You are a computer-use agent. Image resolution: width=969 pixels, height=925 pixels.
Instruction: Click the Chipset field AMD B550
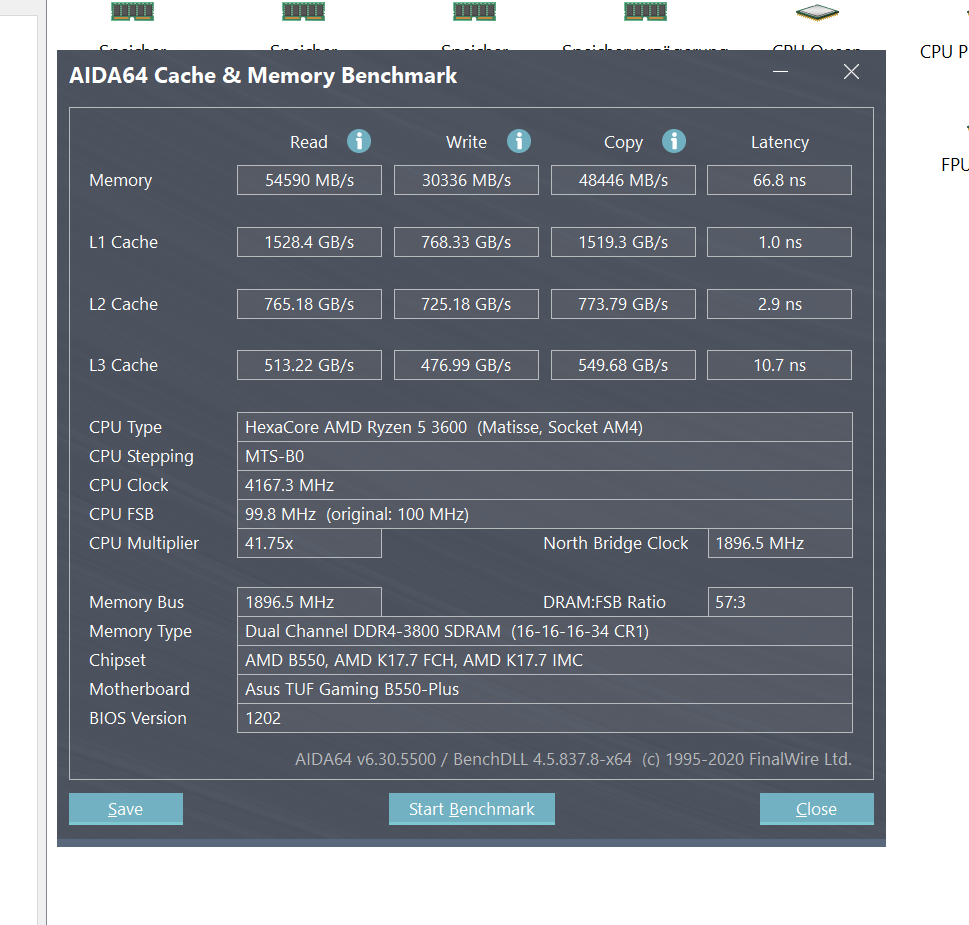(544, 660)
